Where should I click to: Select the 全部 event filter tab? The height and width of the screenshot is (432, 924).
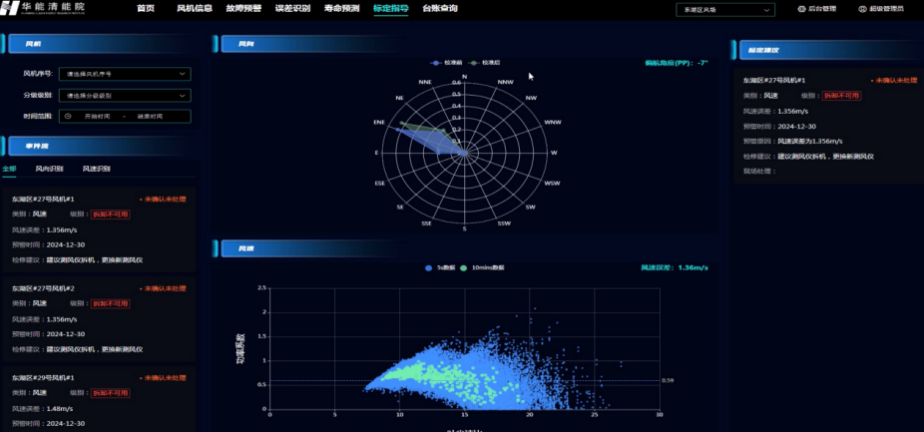(9, 169)
